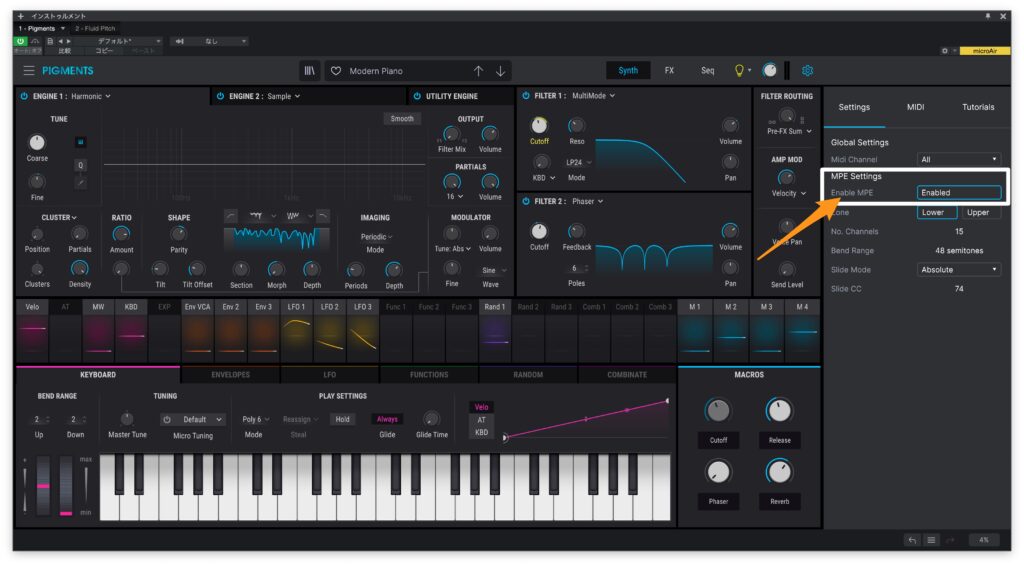The image size is (1024, 566).
Task: Open the Pigments hamburger main menu
Action: point(29,71)
